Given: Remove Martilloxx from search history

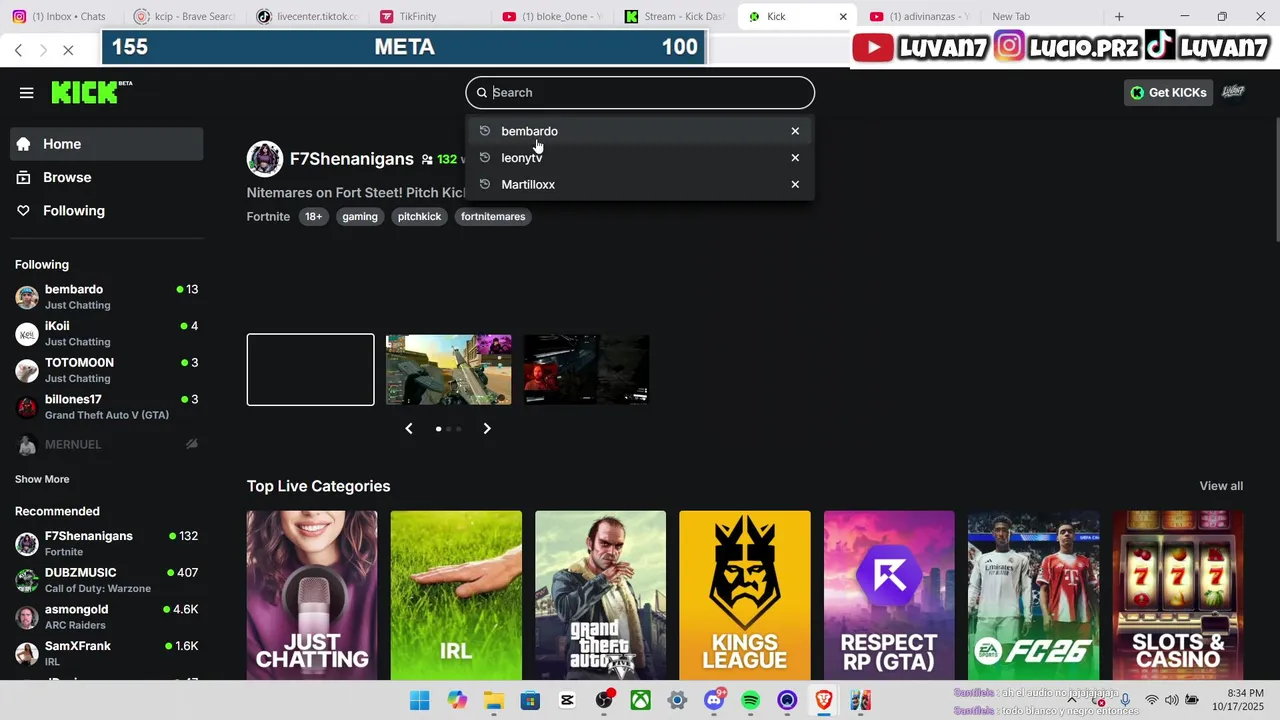Looking at the screenshot, I should click(795, 185).
